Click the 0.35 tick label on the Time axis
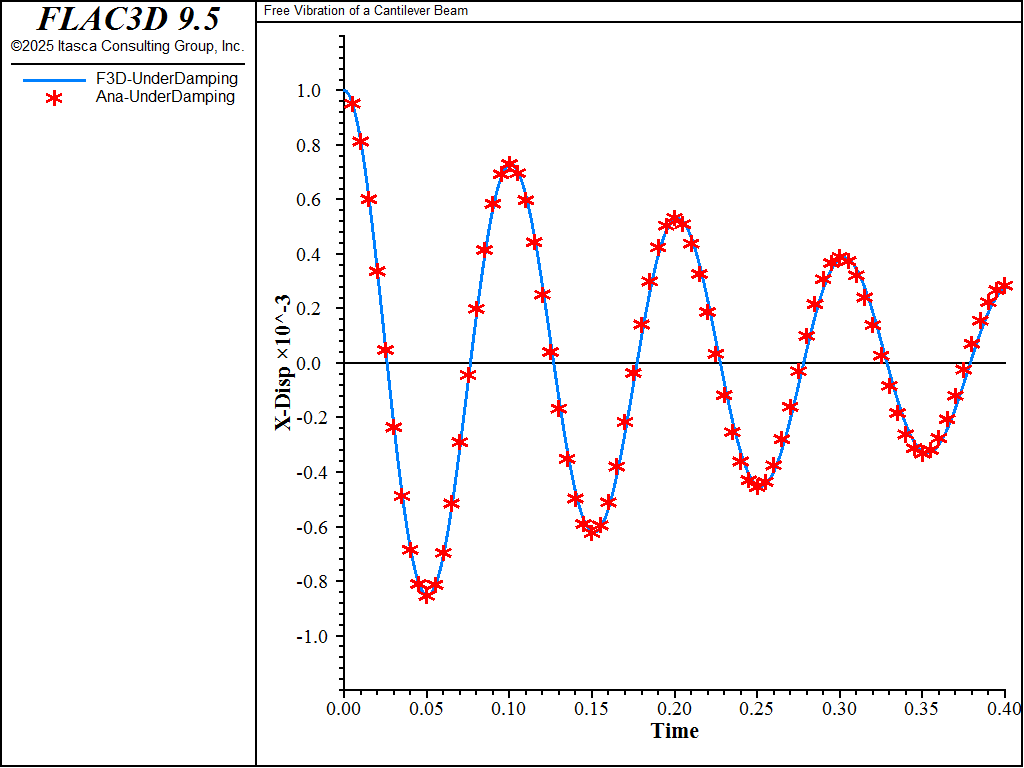 point(922,708)
